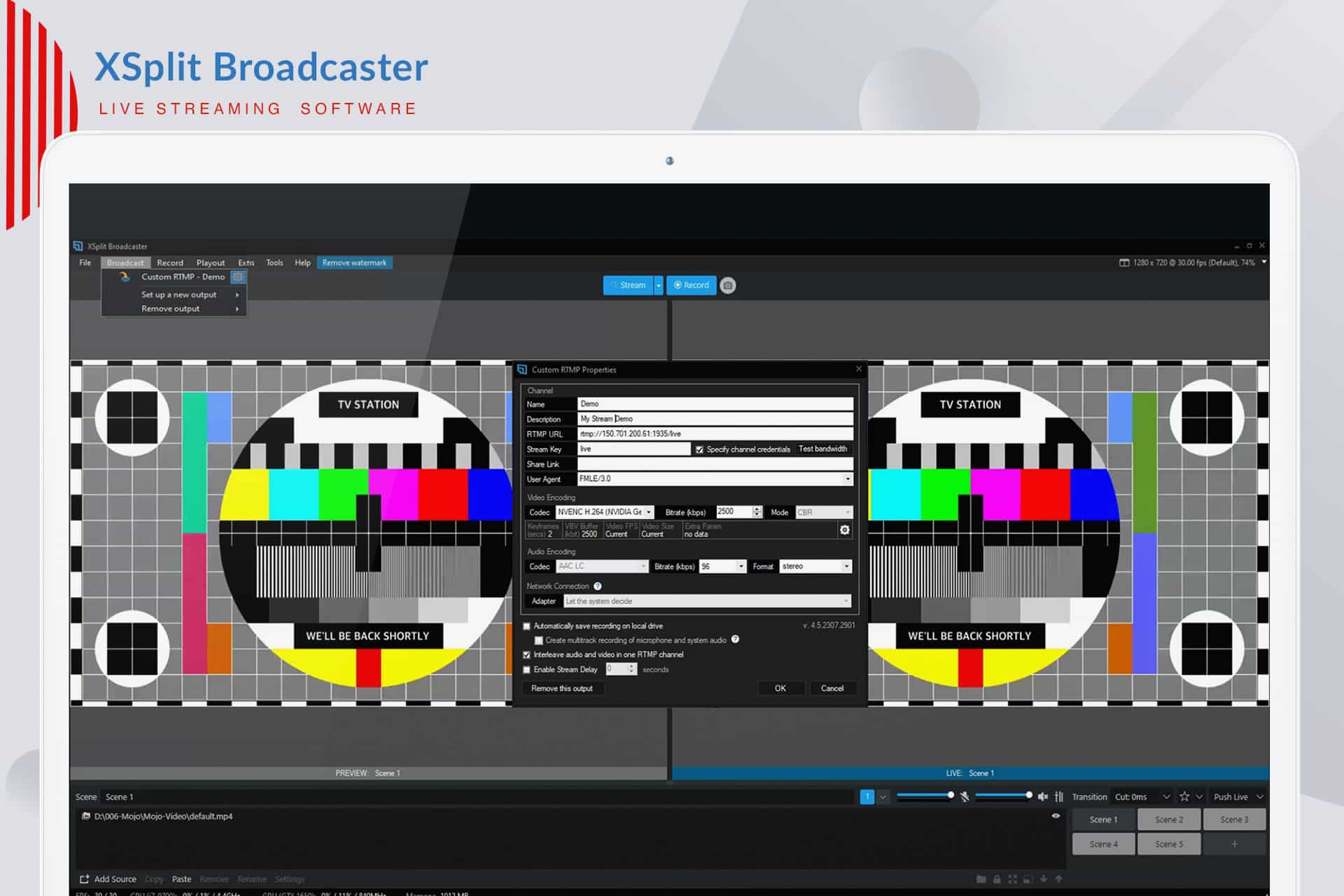Image resolution: width=1344 pixels, height=896 pixels.
Task: Enable Stream Delay checkbox
Action: [527, 670]
